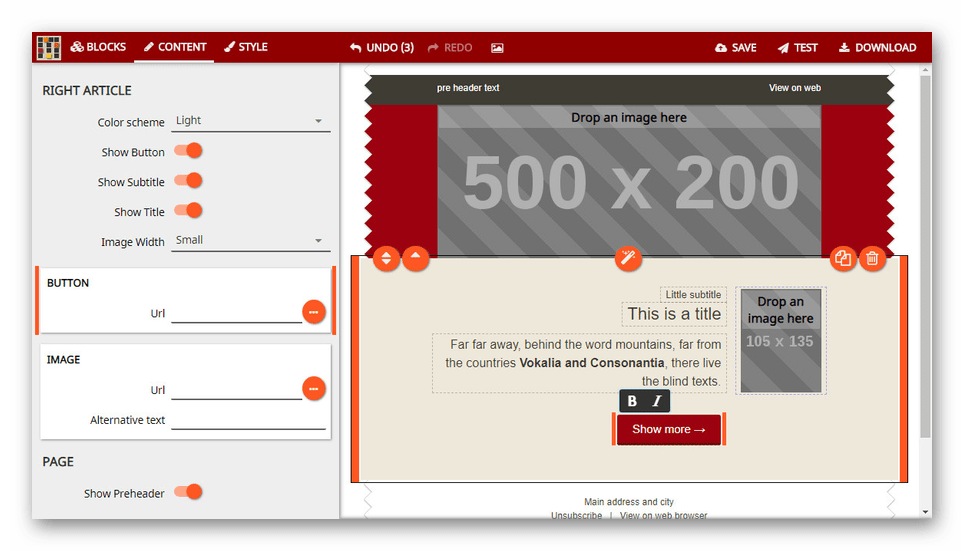Edit the This is a title text

click(x=674, y=314)
